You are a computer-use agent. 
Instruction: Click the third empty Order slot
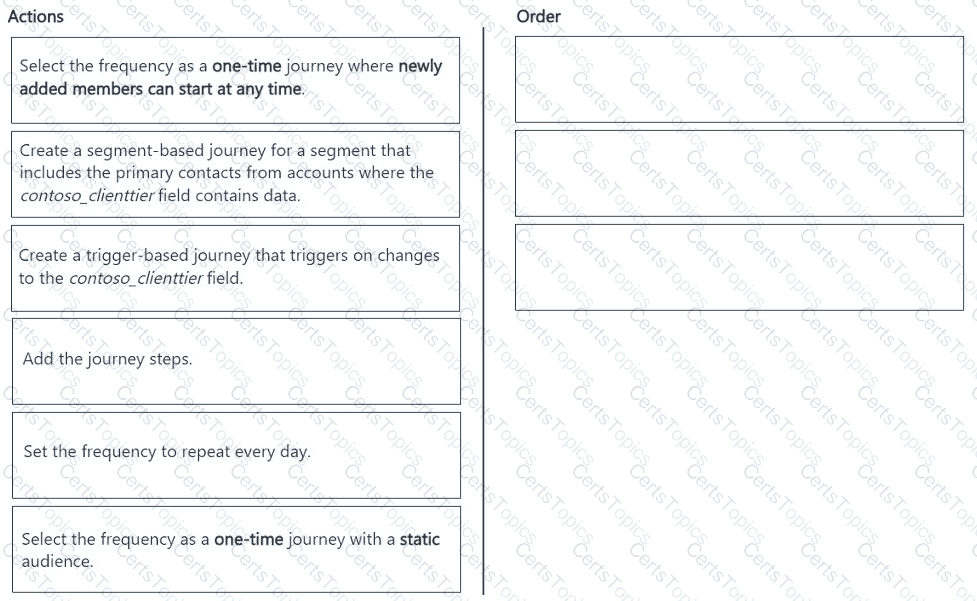738,267
